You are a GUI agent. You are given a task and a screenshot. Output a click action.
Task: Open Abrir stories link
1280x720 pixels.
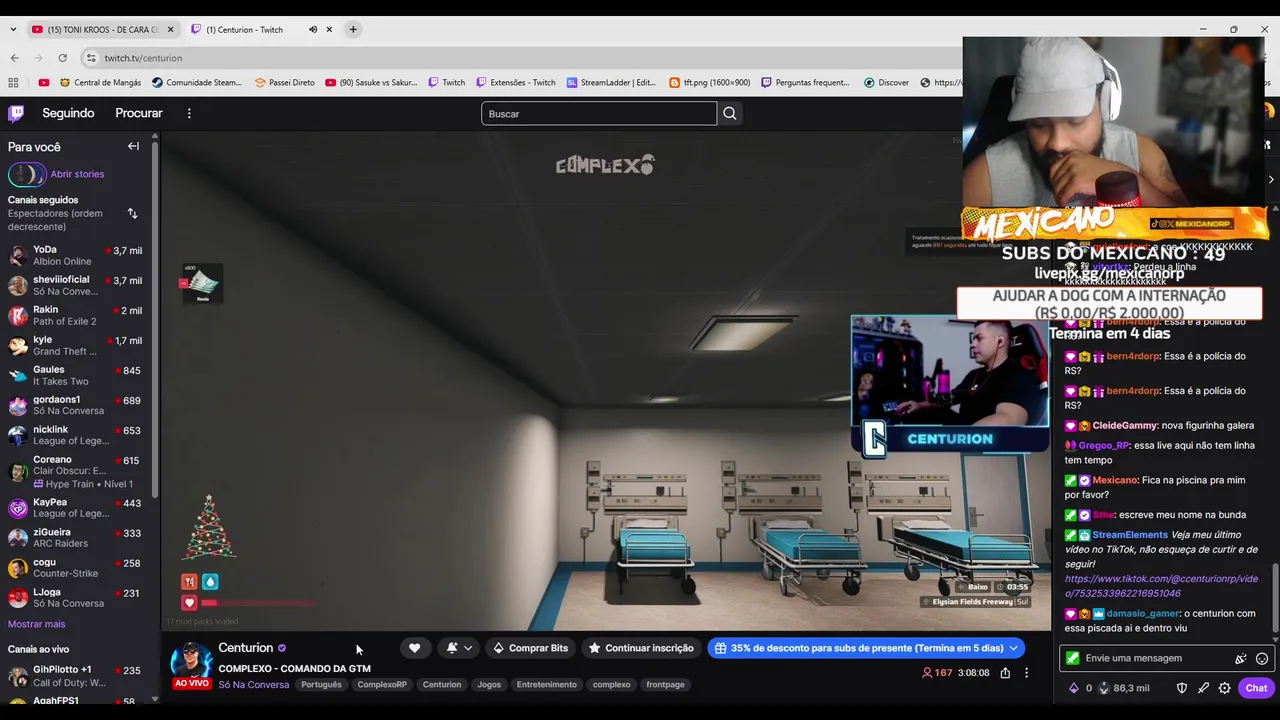pos(77,174)
